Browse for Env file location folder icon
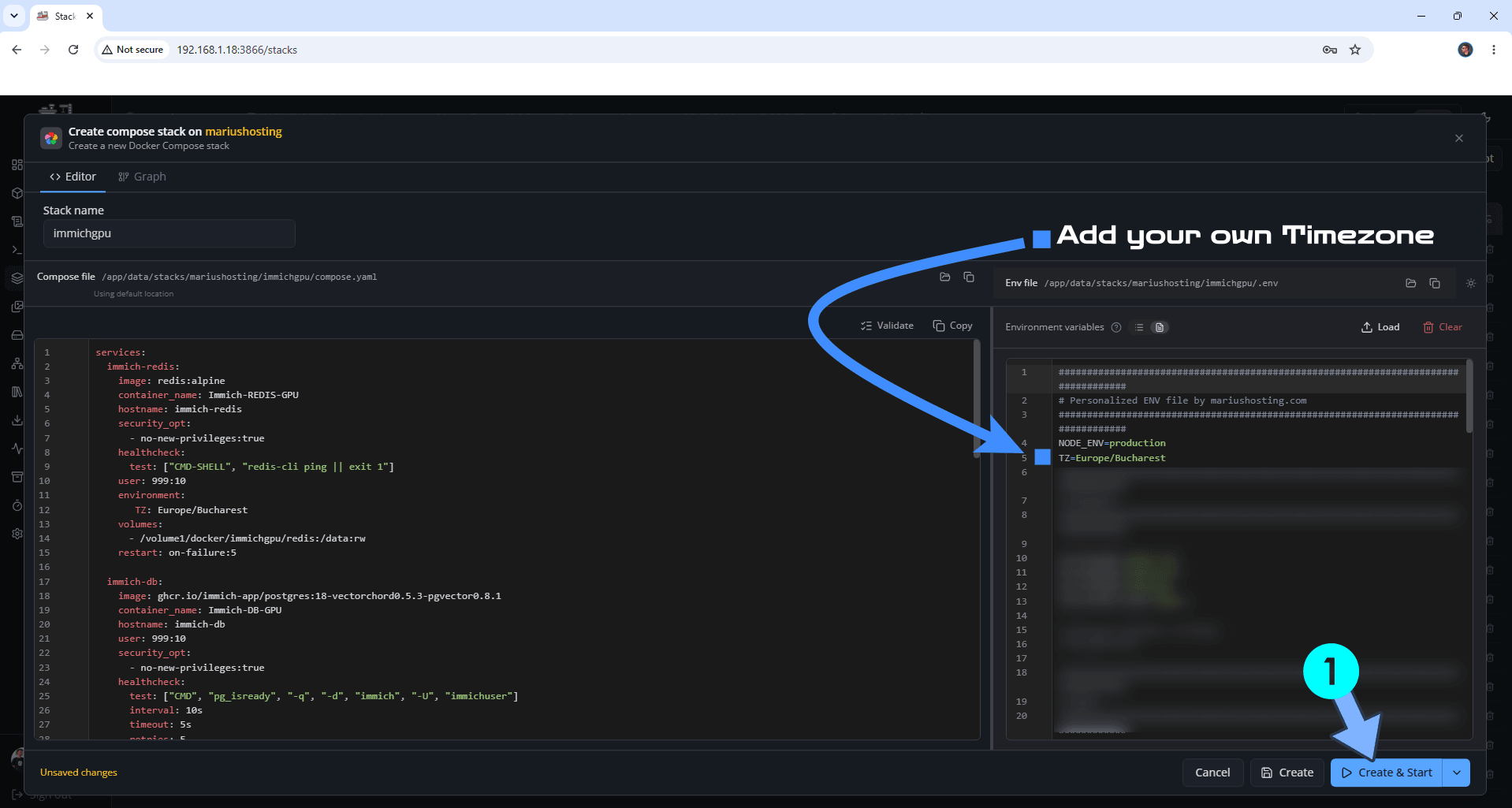Viewport: 1512px width, 808px height. [x=1411, y=283]
